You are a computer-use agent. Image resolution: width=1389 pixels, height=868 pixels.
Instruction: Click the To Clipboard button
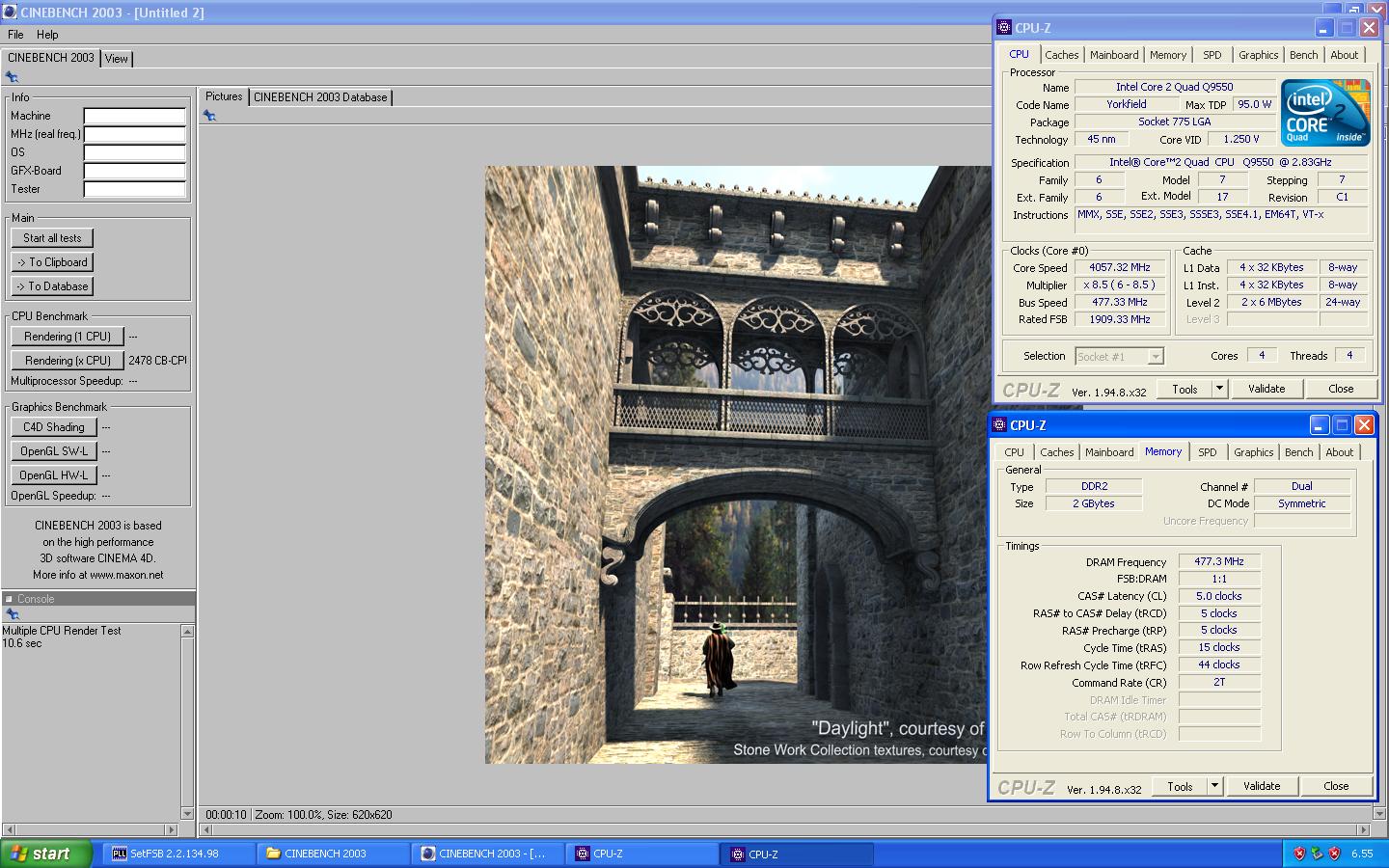(52, 262)
